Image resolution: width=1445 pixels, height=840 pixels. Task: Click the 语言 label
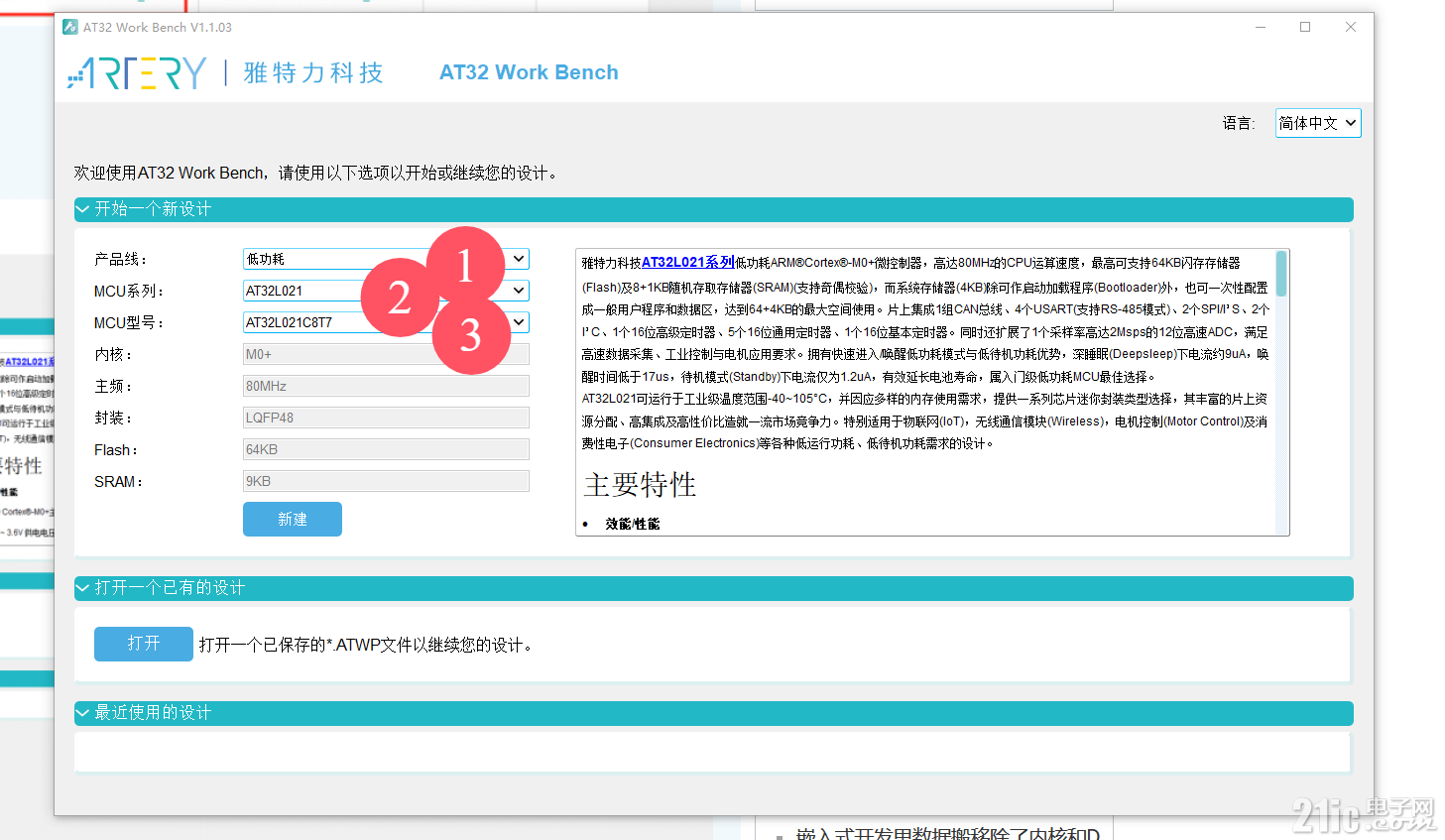[x=1239, y=123]
